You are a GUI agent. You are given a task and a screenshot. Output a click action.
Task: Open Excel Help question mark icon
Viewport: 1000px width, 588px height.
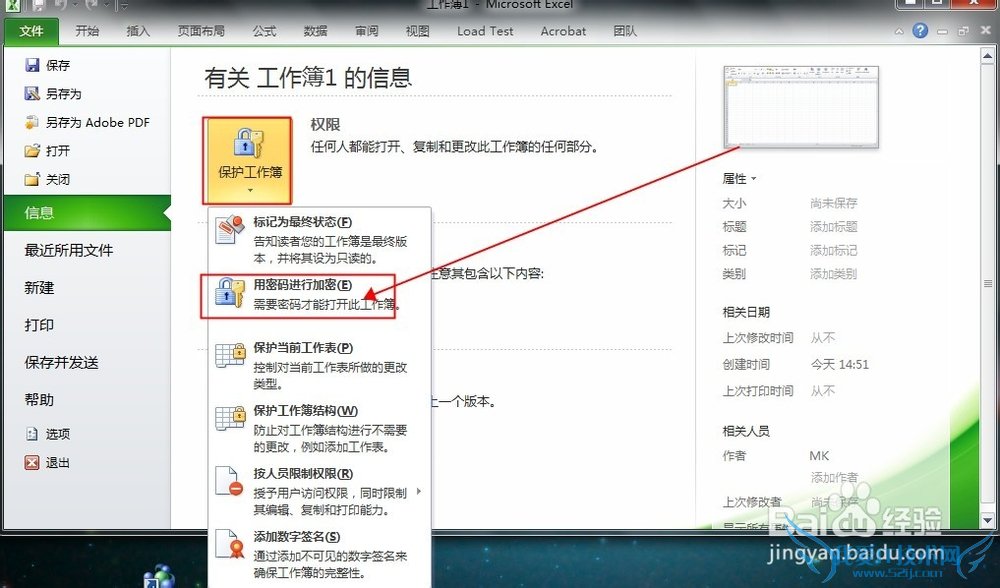click(x=920, y=31)
